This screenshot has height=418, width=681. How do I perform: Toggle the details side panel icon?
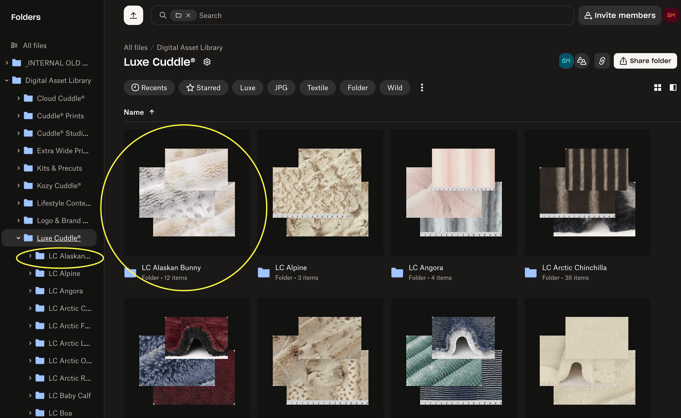673,88
